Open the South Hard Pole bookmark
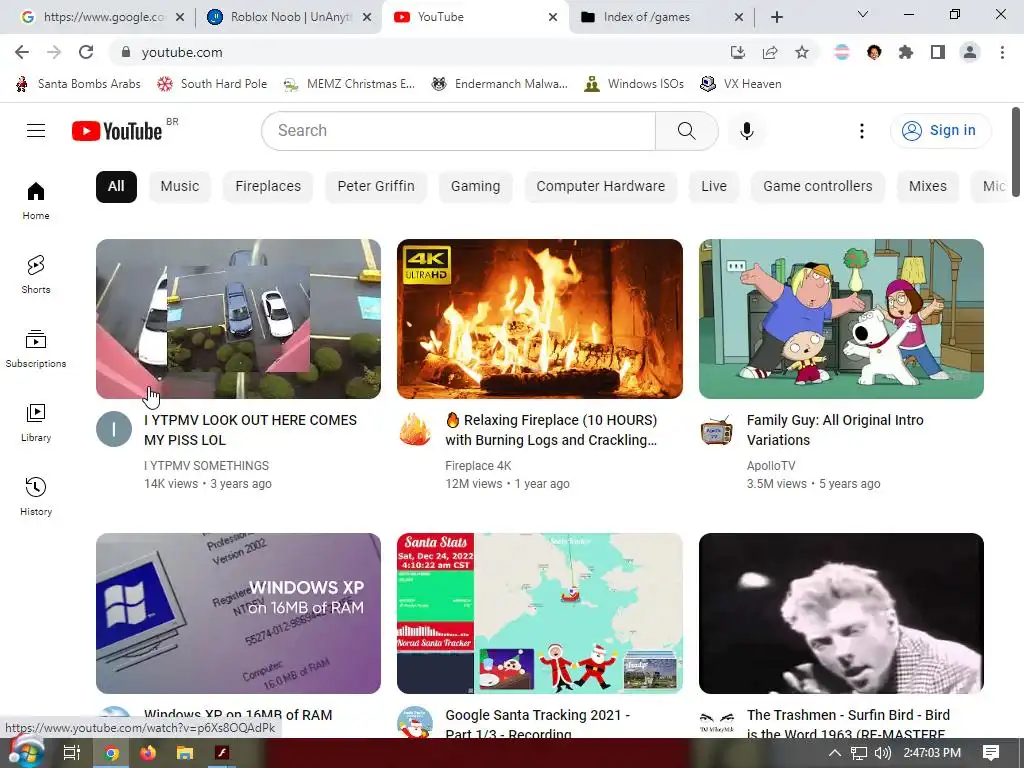Image resolution: width=1024 pixels, height=768 pixels. click(213, 84)
